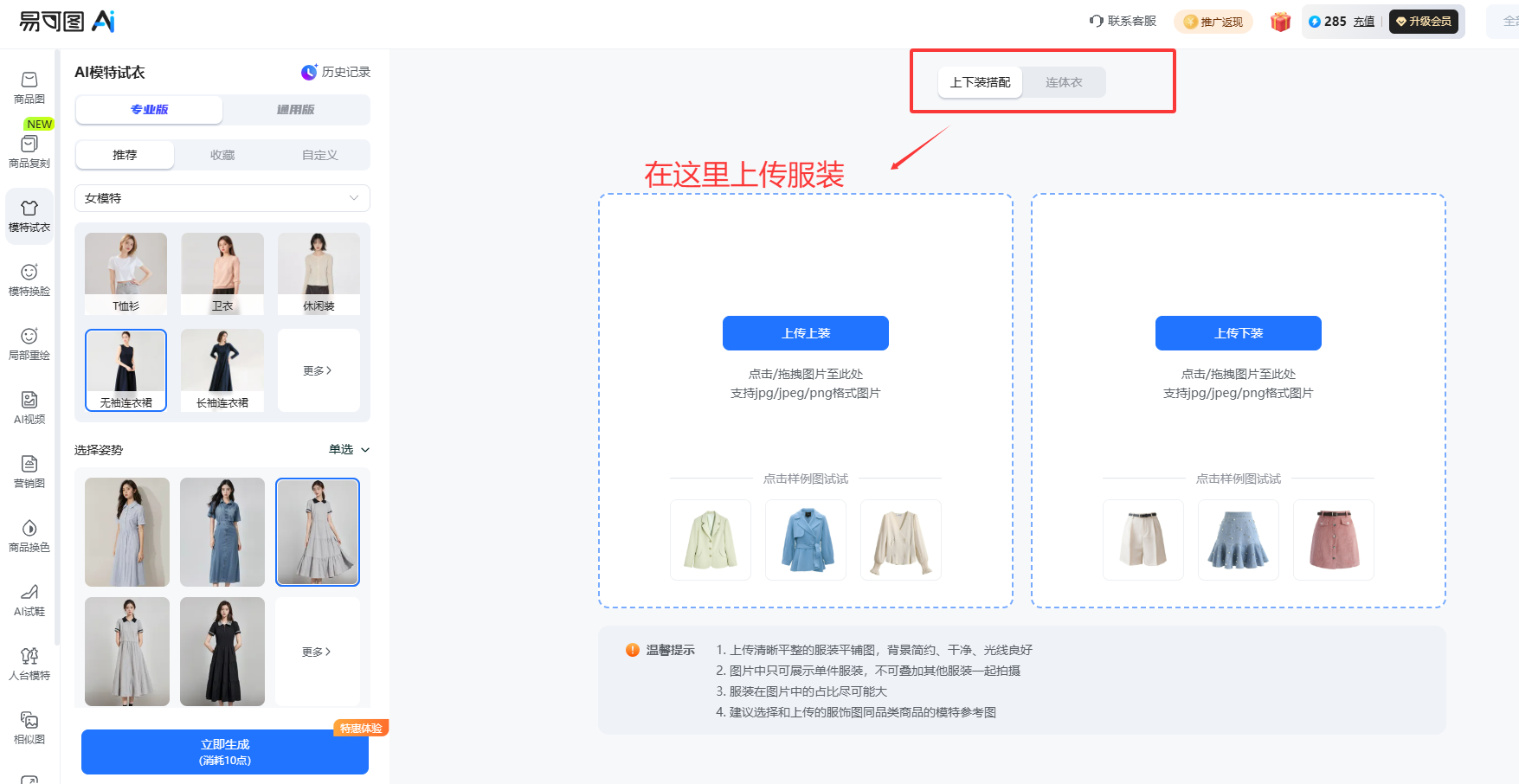The width and height of the screenshot is (1519, 784).
Task: Click the 上传下装 upload button
Action: [1239, 333]
